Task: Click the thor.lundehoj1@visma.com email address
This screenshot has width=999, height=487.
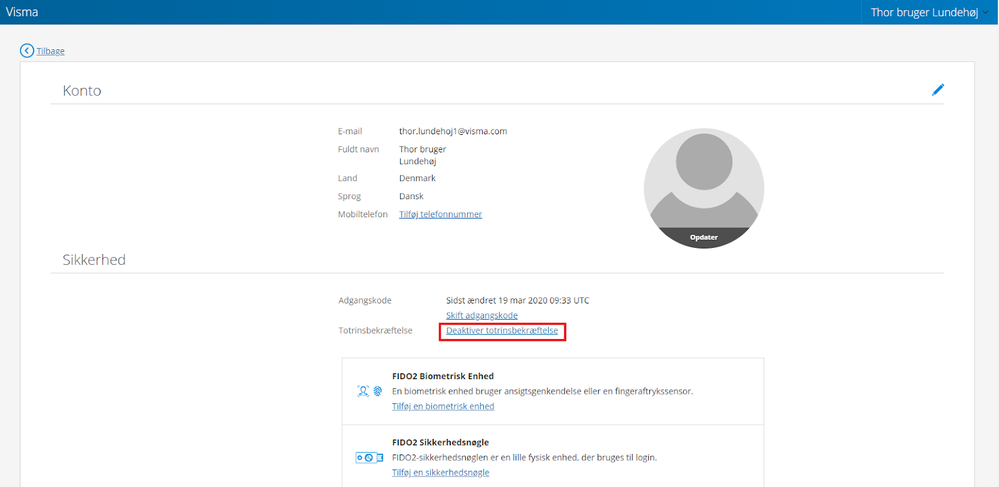Action: pos(453,131)
